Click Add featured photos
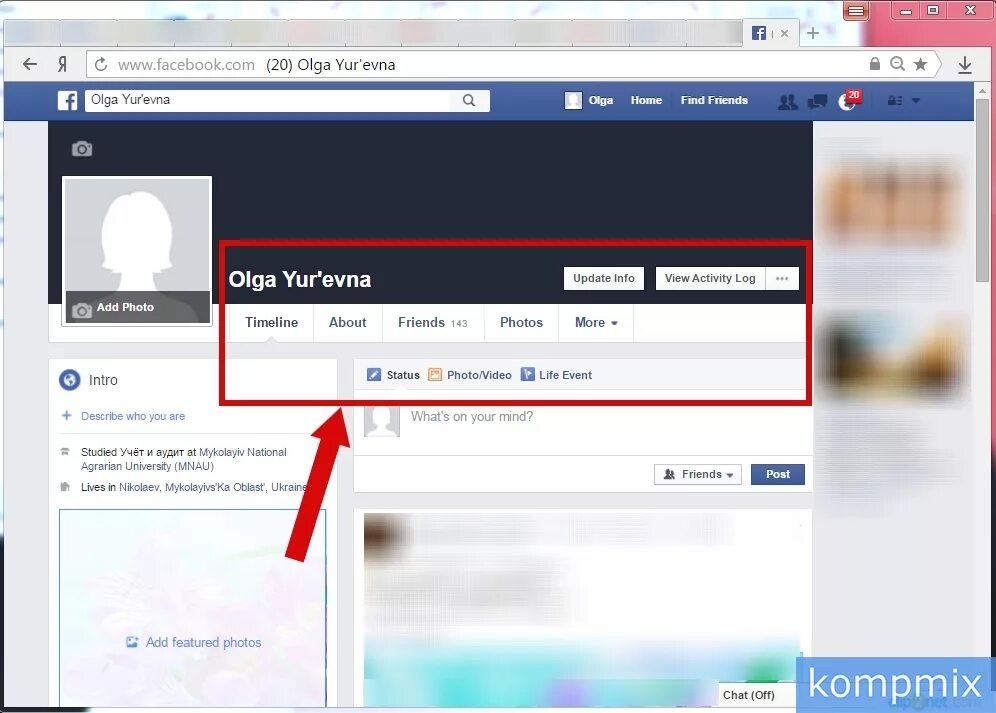The height and width of the screenshot is (713, 996). tap(194, 642)
